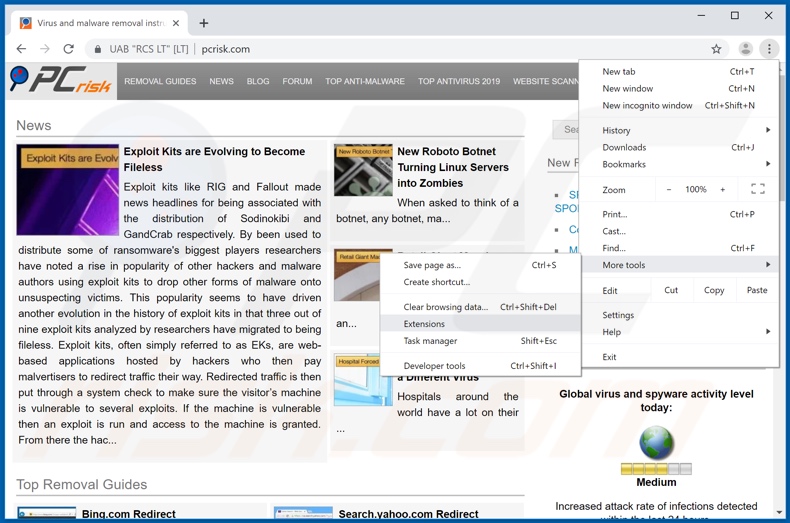The height and width of the screenshot is (523, 790).
Task: Open TOP ANTI-MALWARE nav link
Action: pos(365,81)
